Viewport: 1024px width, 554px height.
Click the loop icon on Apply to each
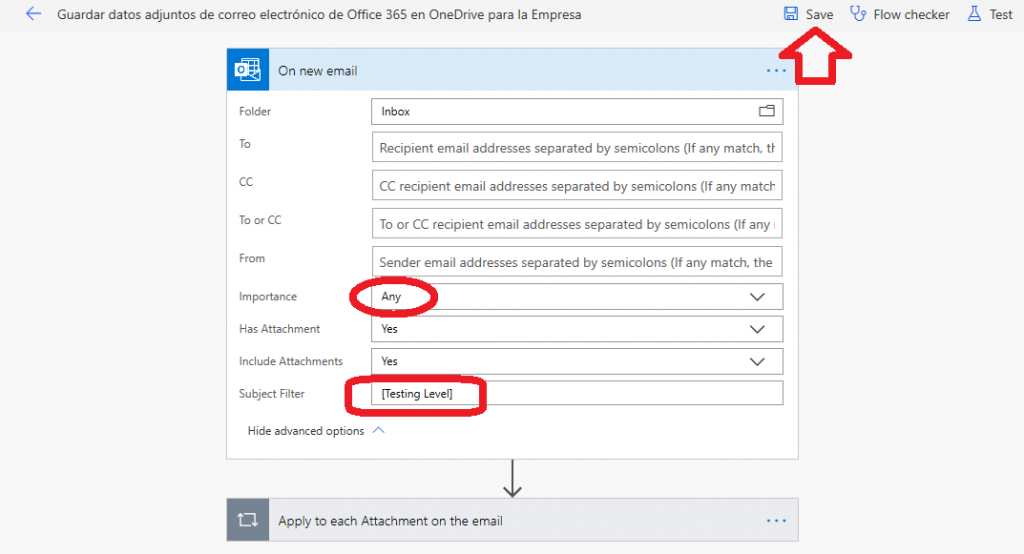tap(248, 520)
